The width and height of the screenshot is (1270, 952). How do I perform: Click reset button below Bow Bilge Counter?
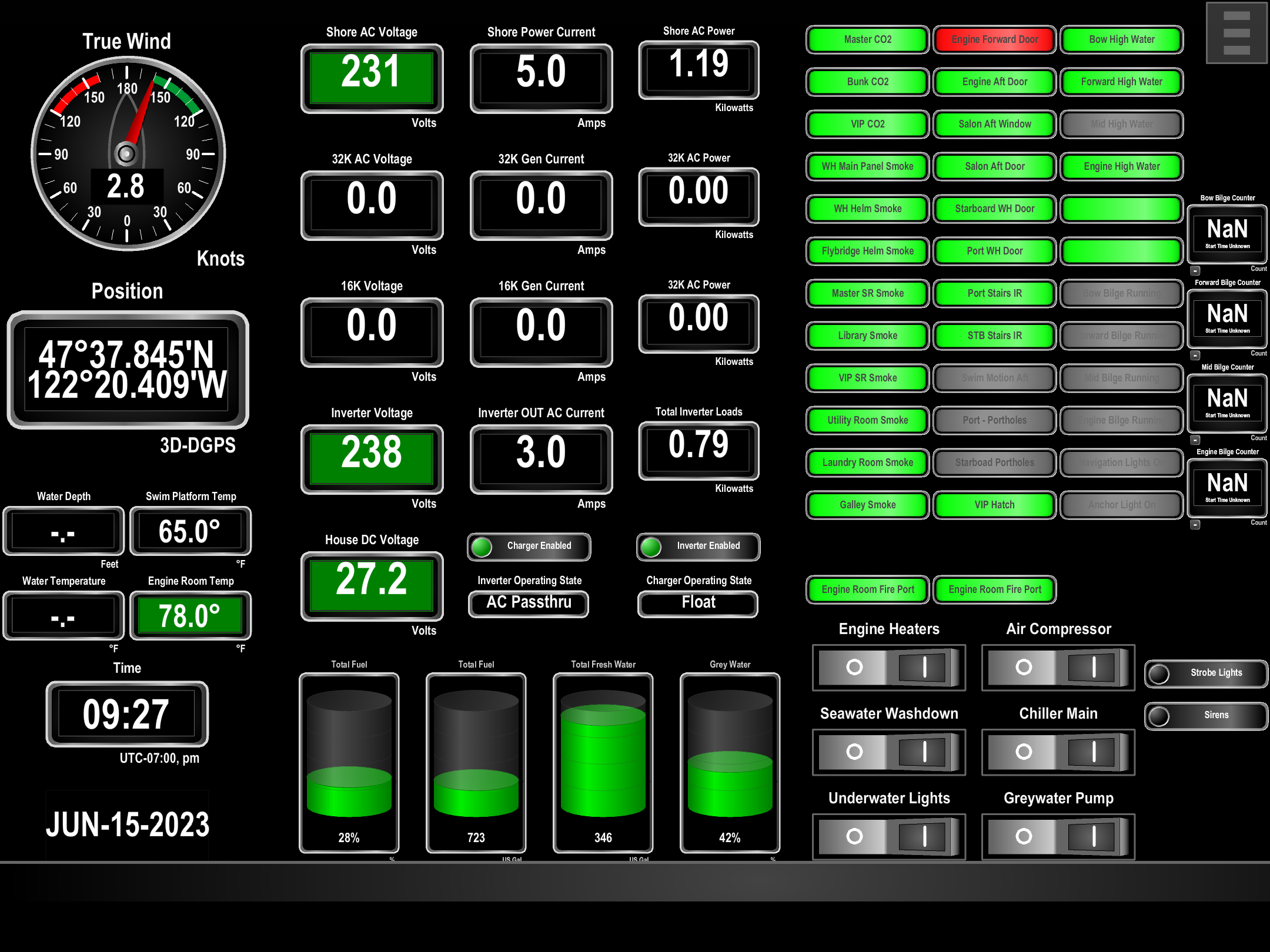[x=1195, y=271]
